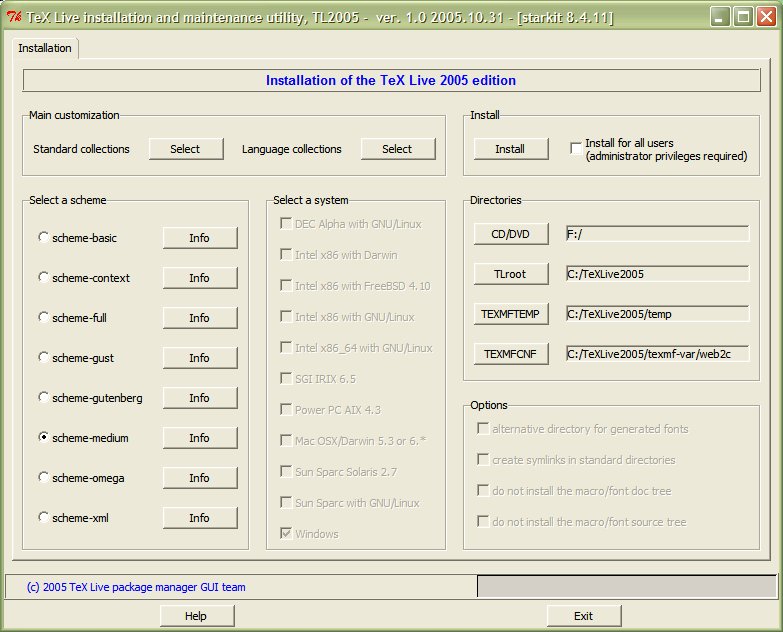Click the copyright GUI team text
Screen dimensions: 783x632
tap(136, 587)
